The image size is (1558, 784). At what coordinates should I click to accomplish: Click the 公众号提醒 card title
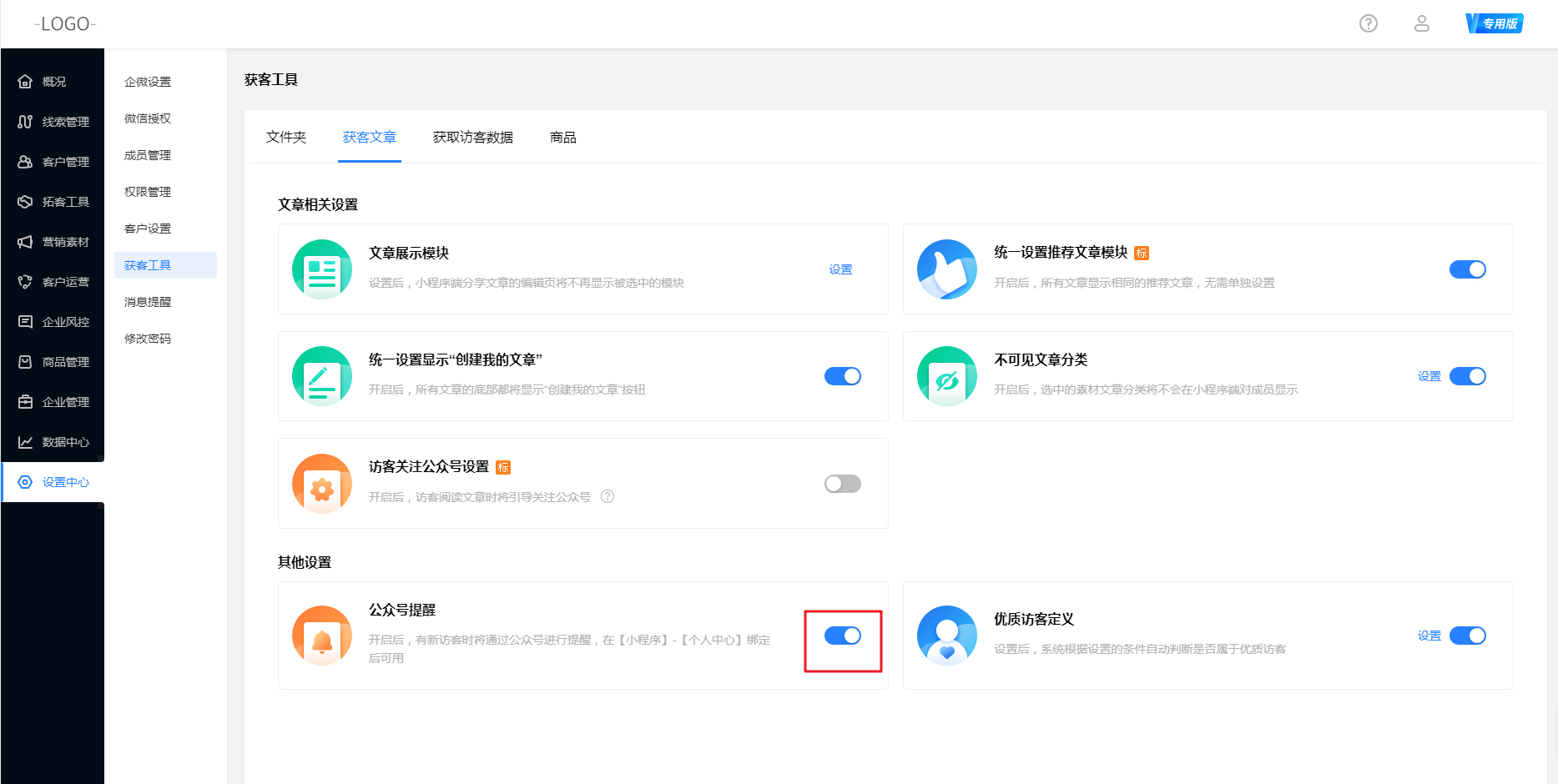402,610
